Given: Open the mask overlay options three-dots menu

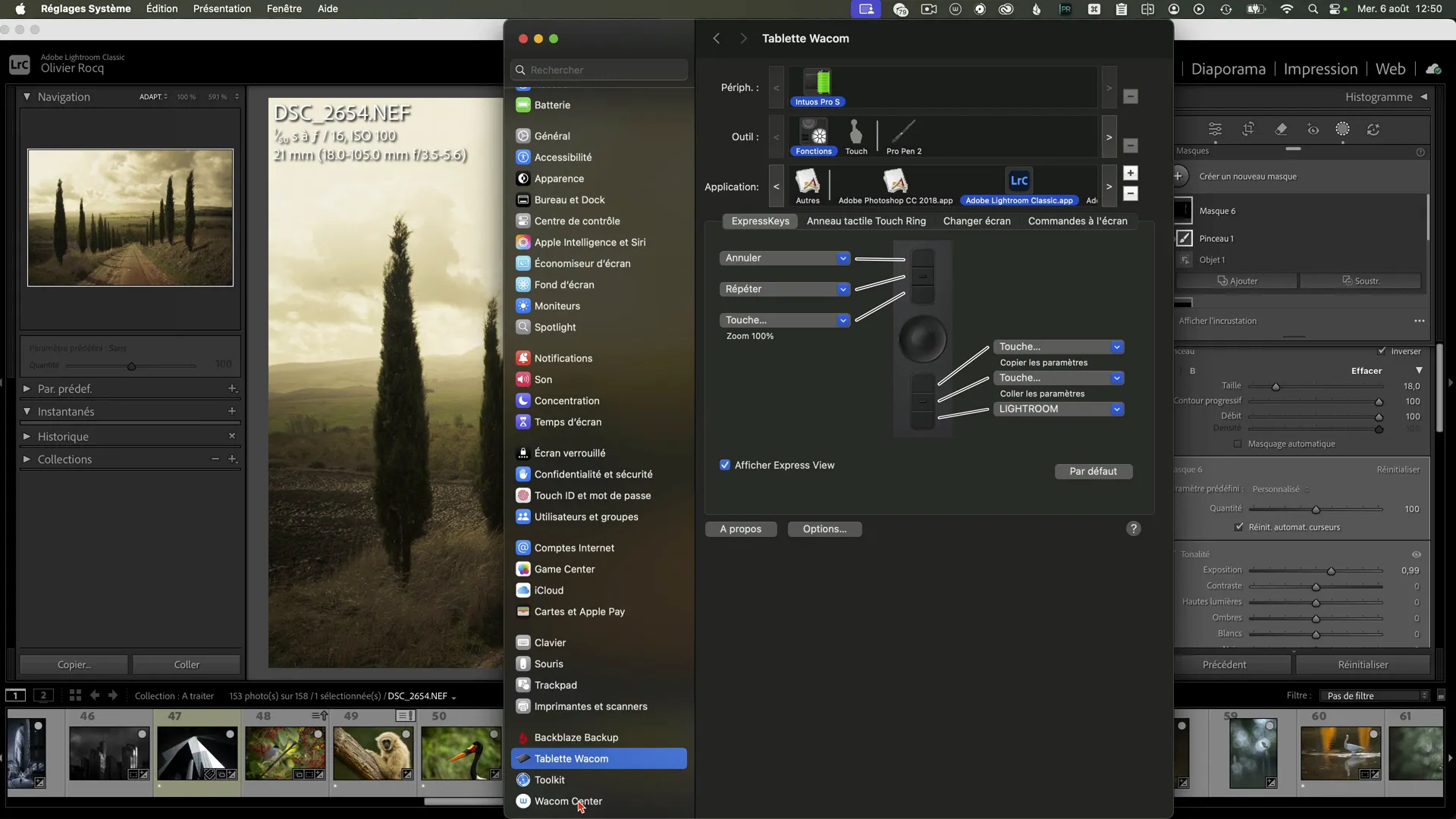Looking at the screenshot, I should pos(1419,321).
